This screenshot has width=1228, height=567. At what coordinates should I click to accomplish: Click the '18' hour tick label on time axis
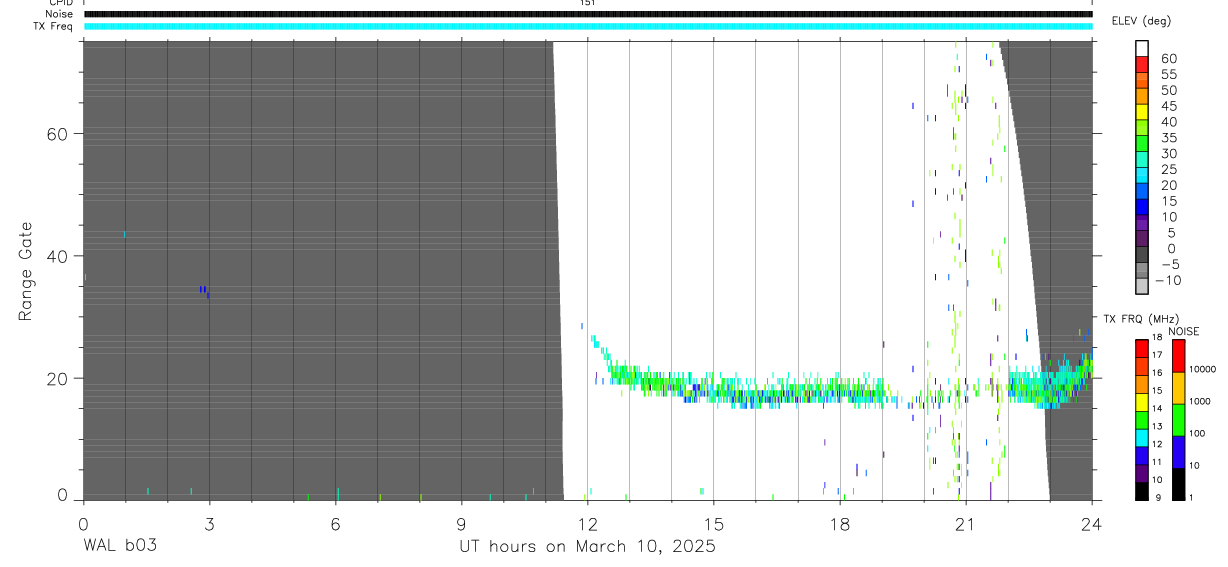pos(839,524)
